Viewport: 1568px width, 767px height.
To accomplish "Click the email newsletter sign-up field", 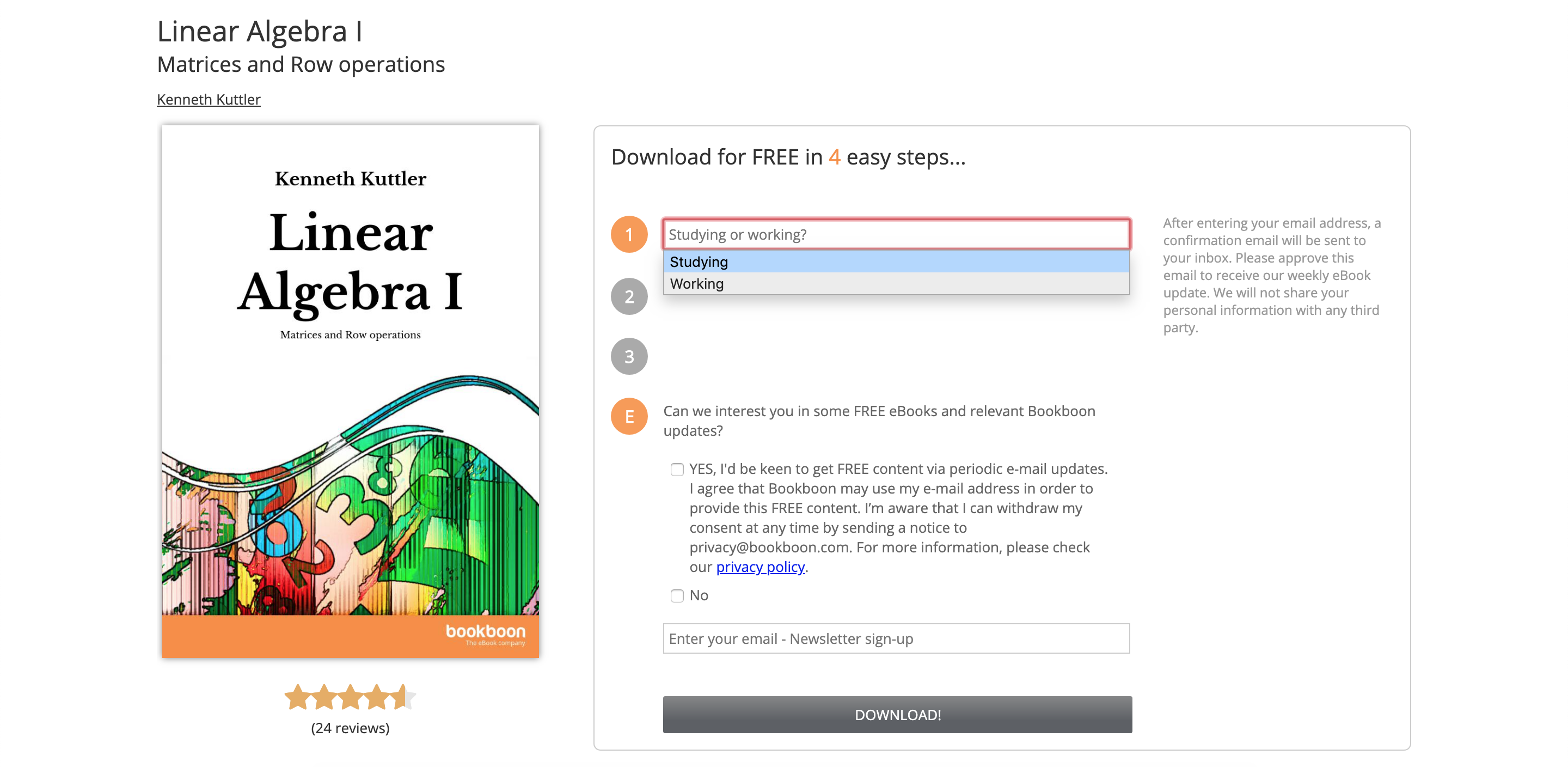I will (x=896, y=638).
